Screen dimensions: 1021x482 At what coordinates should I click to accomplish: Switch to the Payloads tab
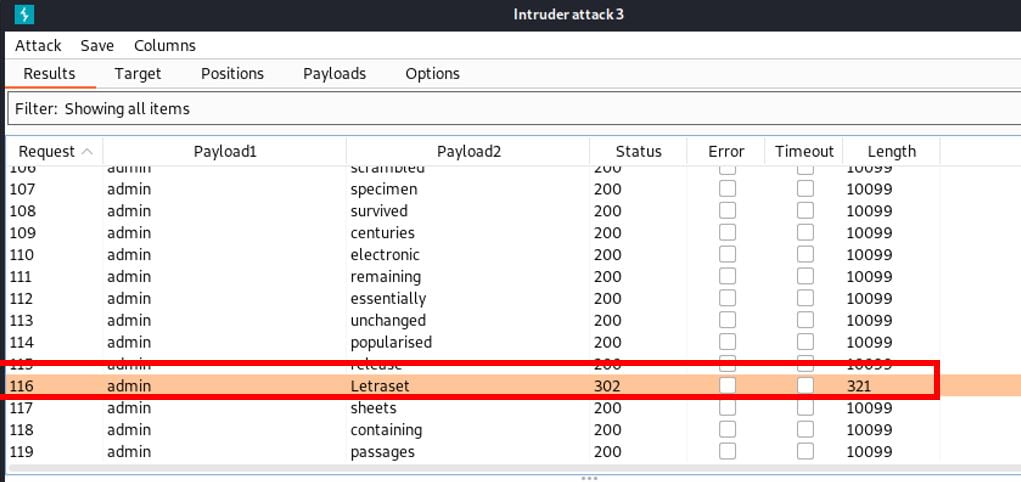point(335,74)
